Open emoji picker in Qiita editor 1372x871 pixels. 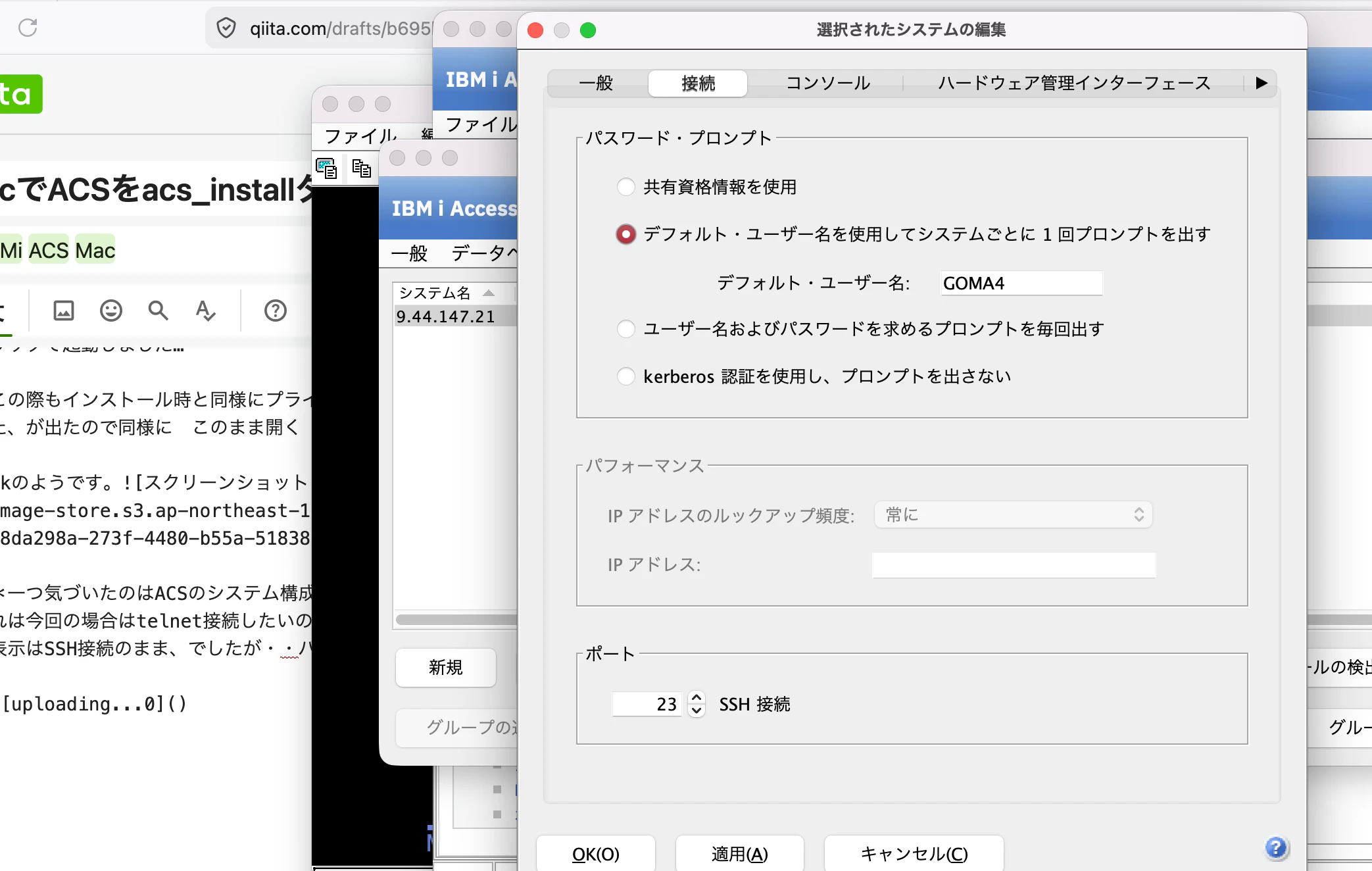tap(111, 310)
